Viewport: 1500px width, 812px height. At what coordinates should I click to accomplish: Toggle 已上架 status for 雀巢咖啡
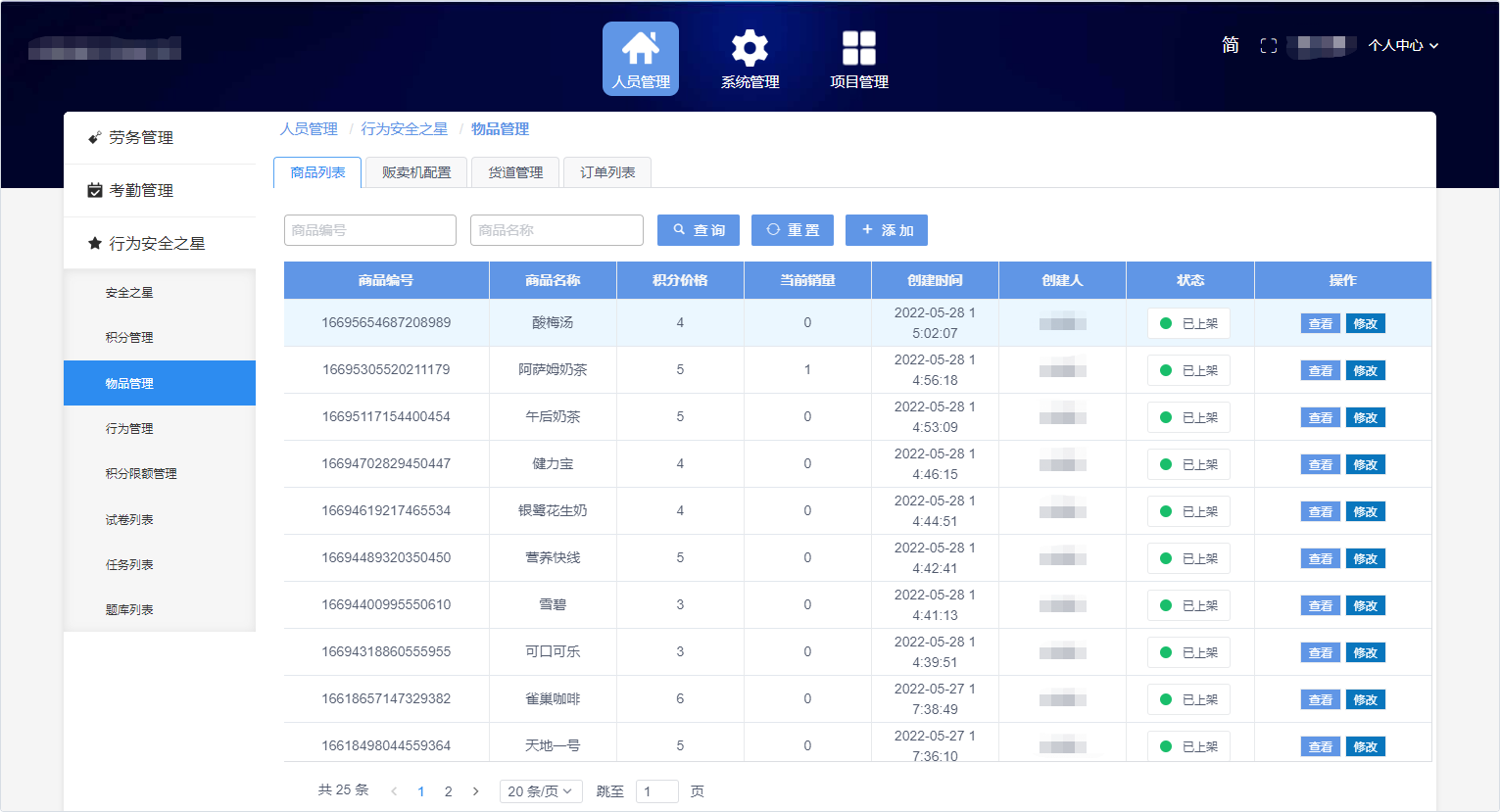(1188, 699)
